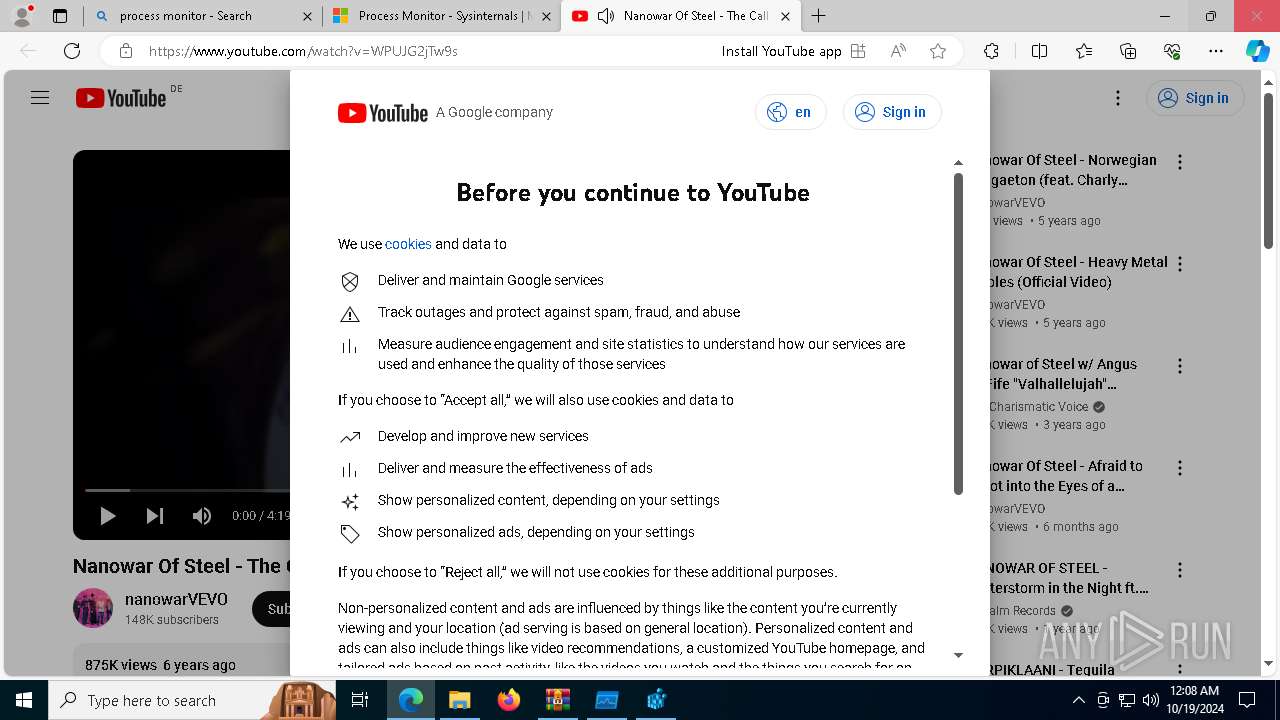Open options for Norwegian Reggaeton video
Screen dimensions: 1280x720
[x=1180, y=162]
